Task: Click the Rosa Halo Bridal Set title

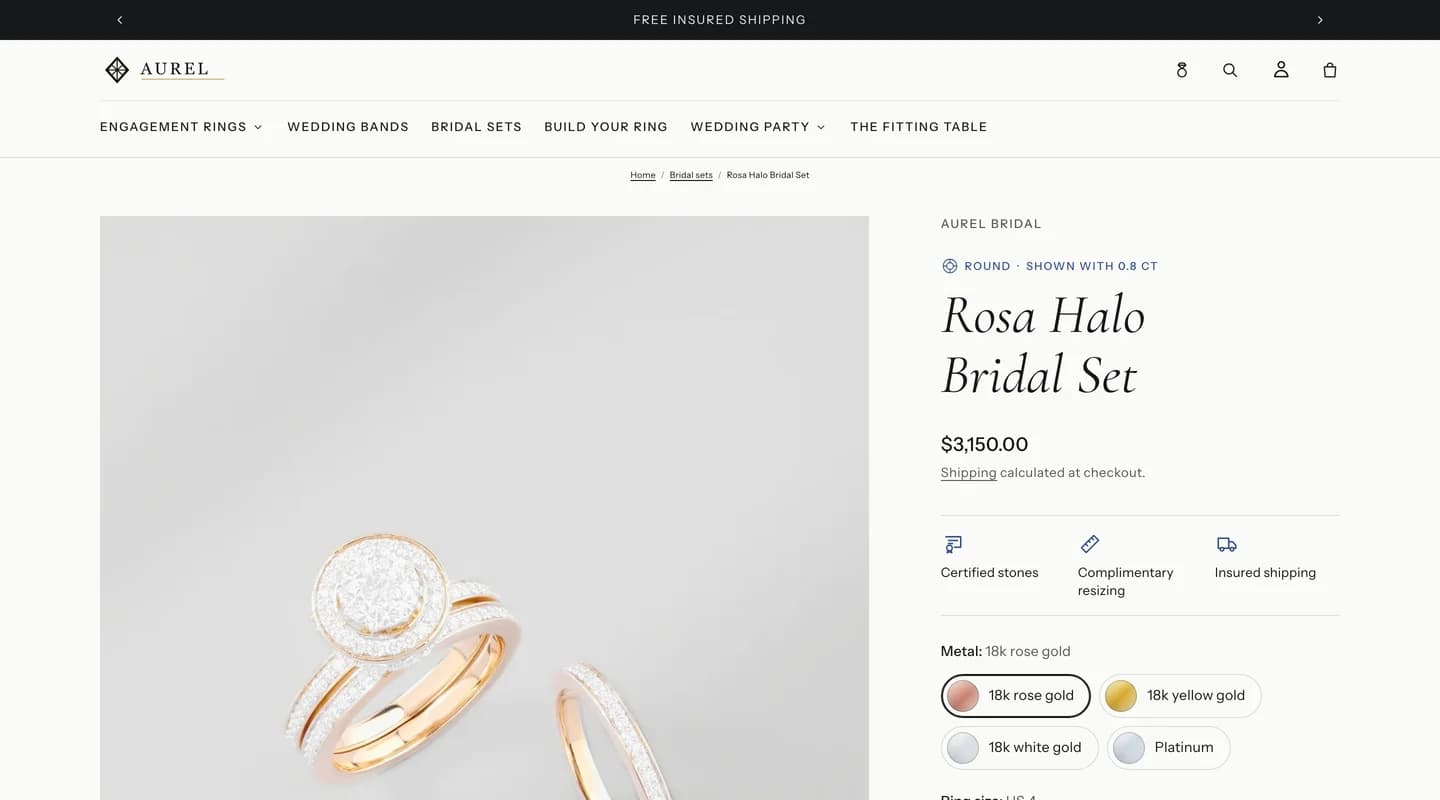Action: point(1042,345)
